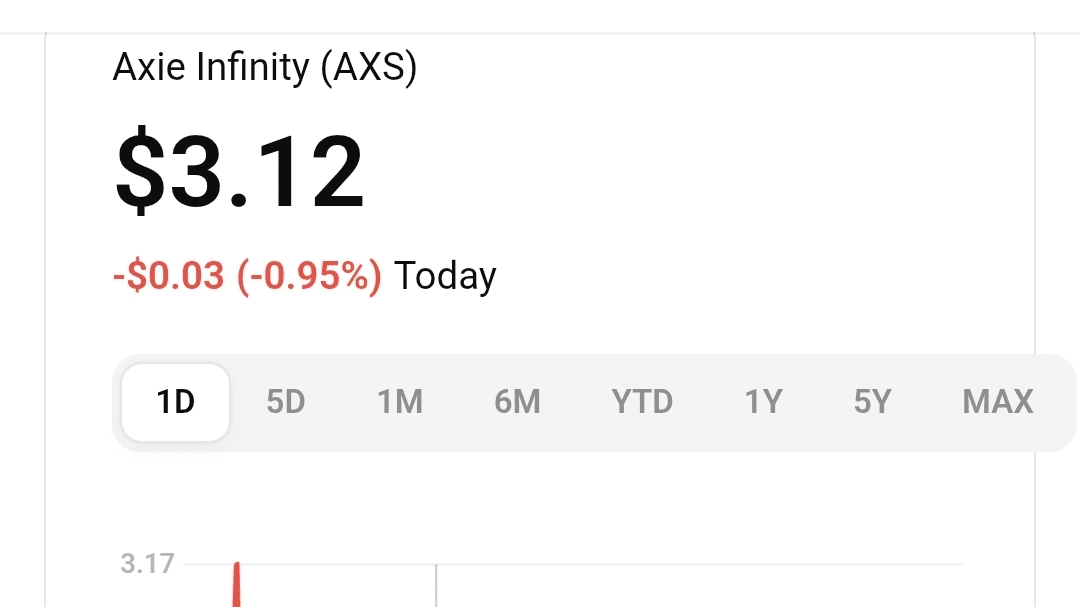Viewport: 1080px width, 607px height.
Task: Click the 3.17 axis label
Action: 145,563
